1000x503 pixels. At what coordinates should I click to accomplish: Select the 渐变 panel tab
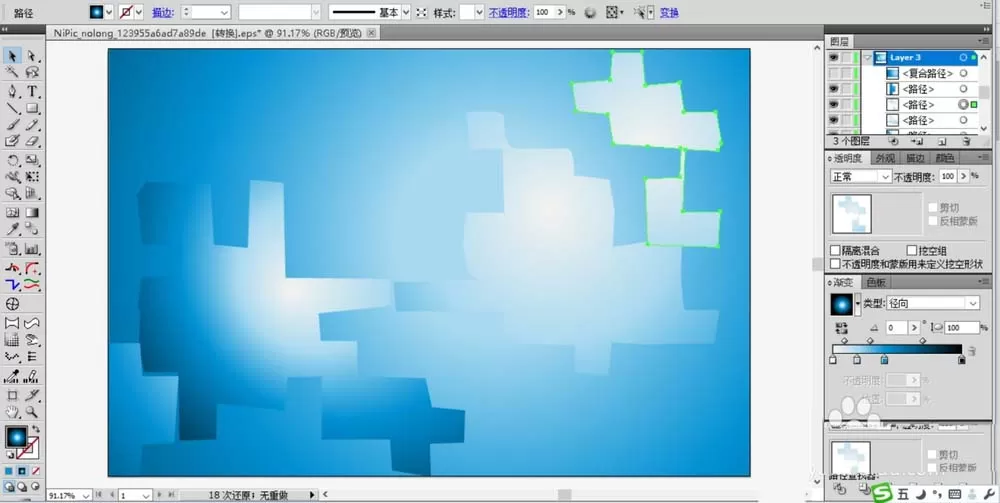(x=844, y=282)
